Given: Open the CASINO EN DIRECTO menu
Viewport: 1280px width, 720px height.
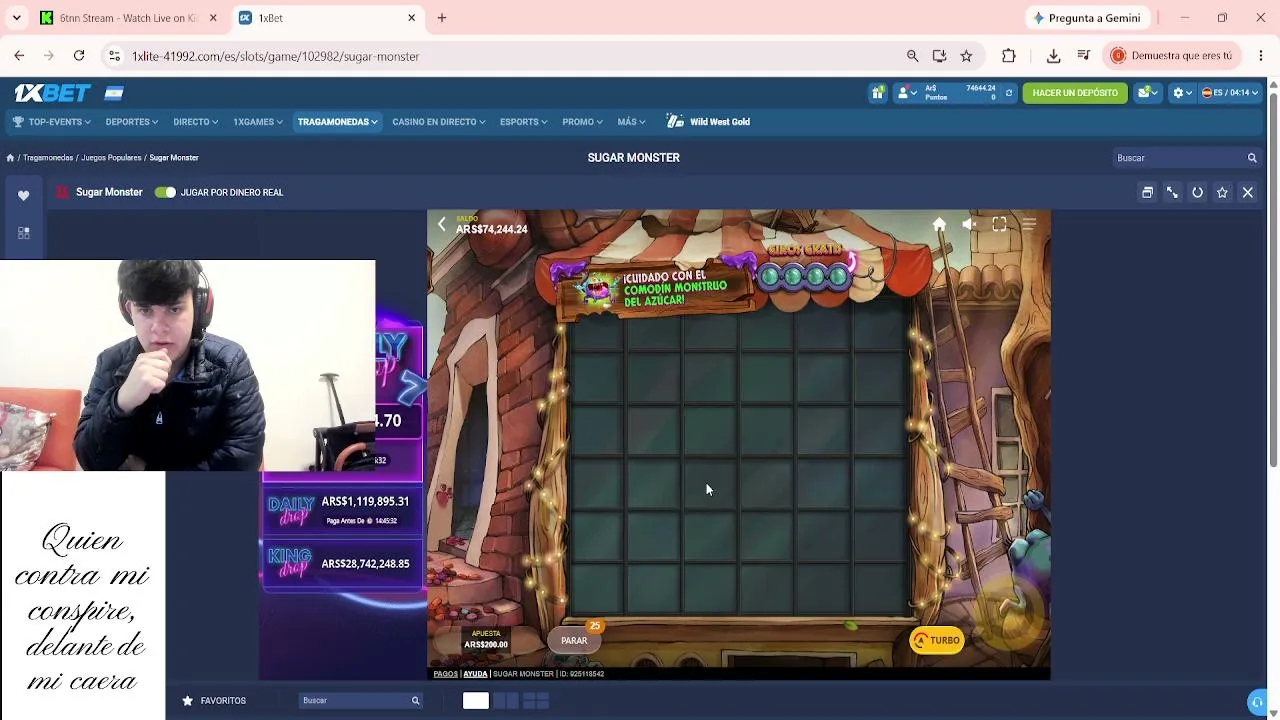Looking at the screenshot, I should 438,122.
